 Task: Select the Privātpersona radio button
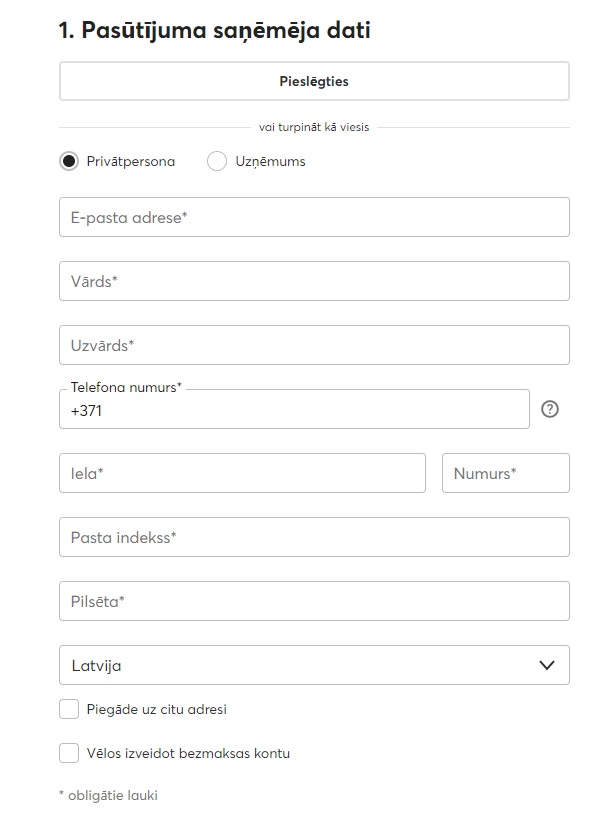point(69,161)
